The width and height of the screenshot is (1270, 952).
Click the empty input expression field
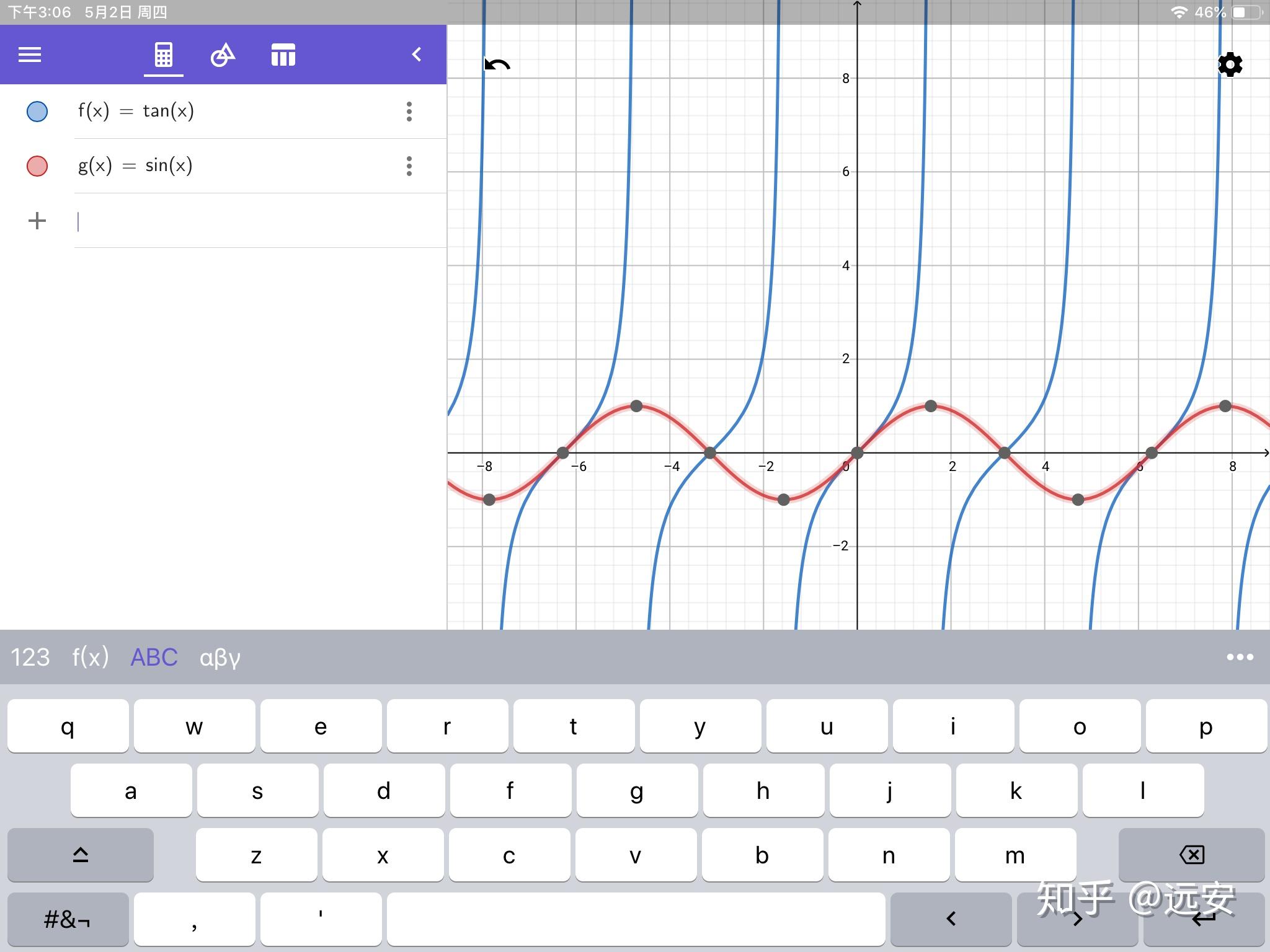tap(260, 221)
